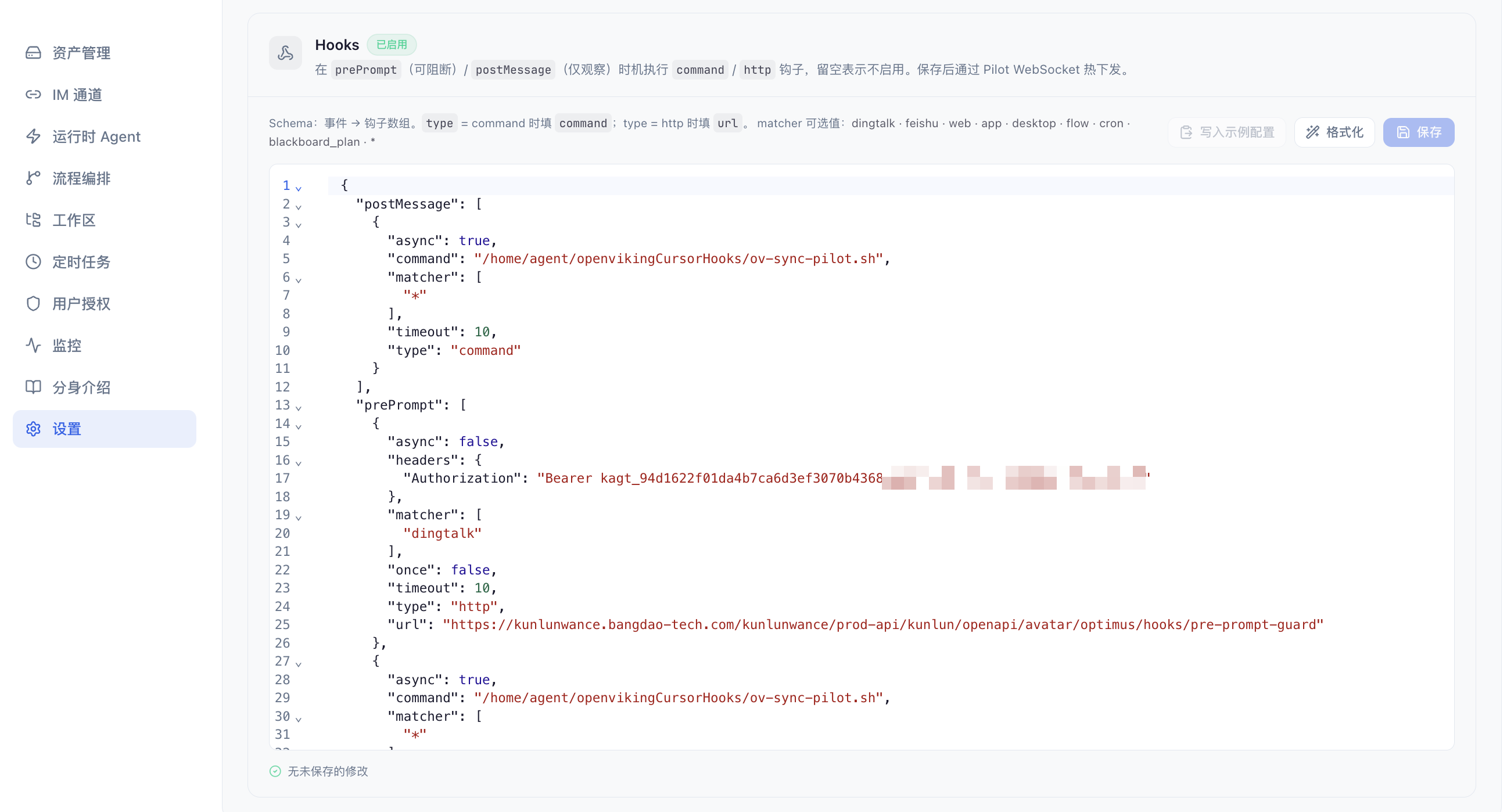Click the 保存 button
Image resolution: width=1507 pixels, height=812 pixels.
pos(1419,132)
